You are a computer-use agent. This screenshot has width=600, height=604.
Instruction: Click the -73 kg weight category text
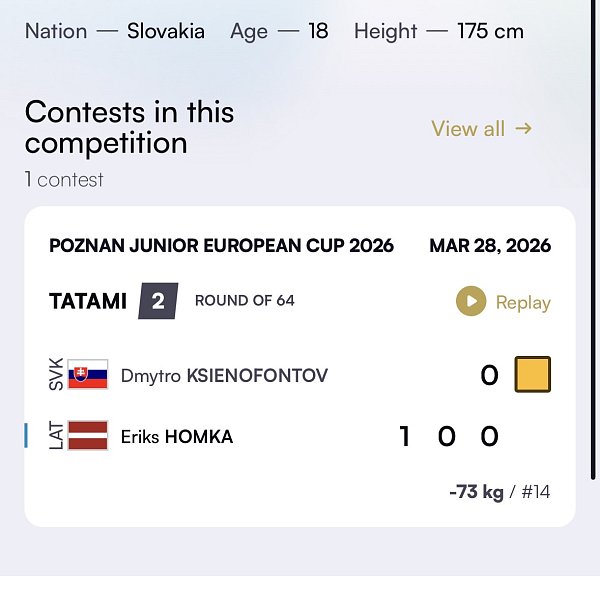[477, 492]
